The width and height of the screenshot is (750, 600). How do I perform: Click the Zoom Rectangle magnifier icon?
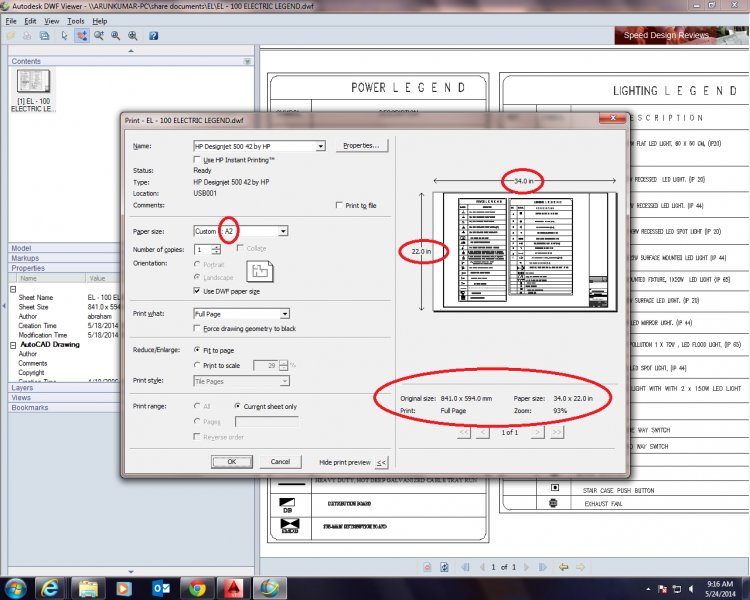tap(116, 36)
